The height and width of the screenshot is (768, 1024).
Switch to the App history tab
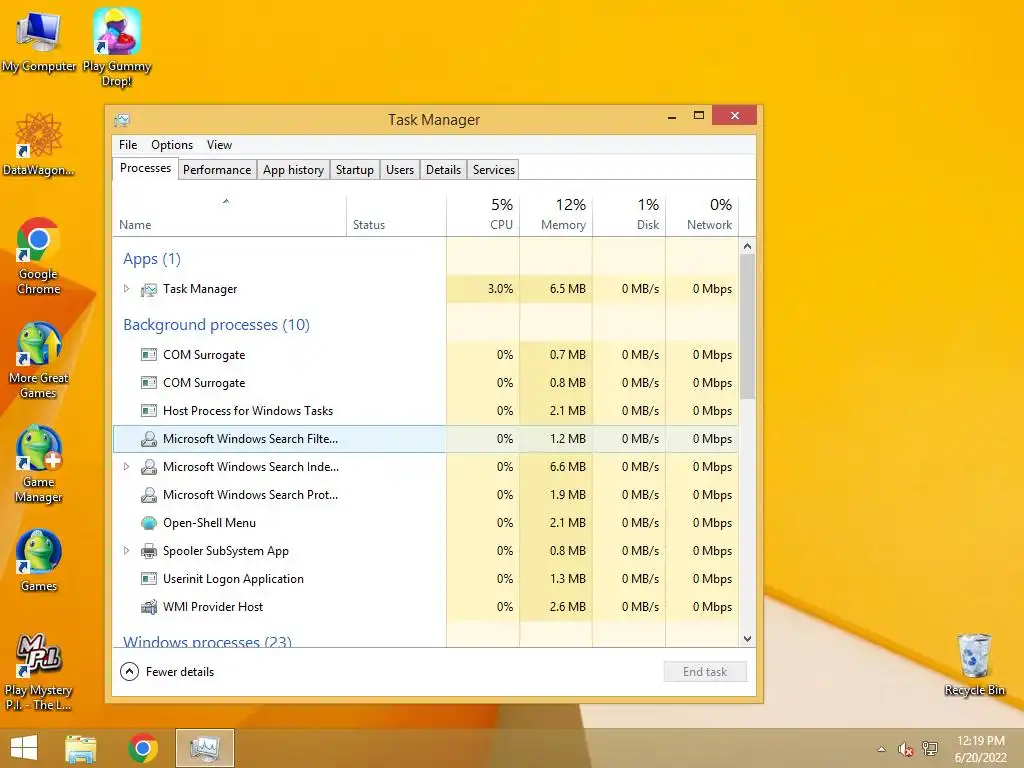point(293,170)
